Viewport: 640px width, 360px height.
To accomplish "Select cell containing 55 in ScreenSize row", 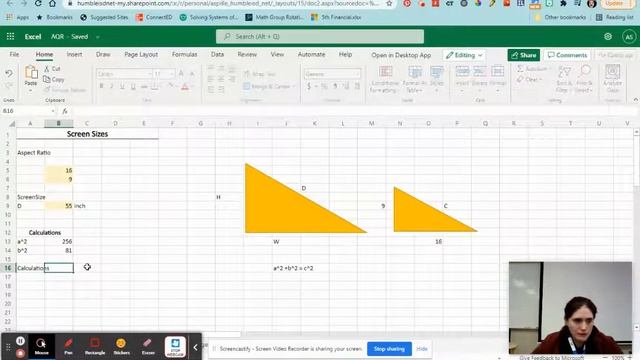I will point(59,206).
